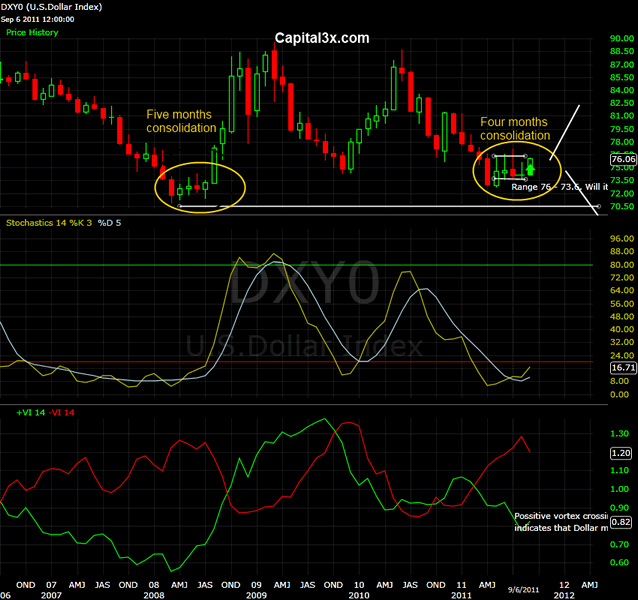Click the DXY0 (U.S.Dollar Index) chart title
This screenshot has height=600, width=638.
tap(51, 7)
